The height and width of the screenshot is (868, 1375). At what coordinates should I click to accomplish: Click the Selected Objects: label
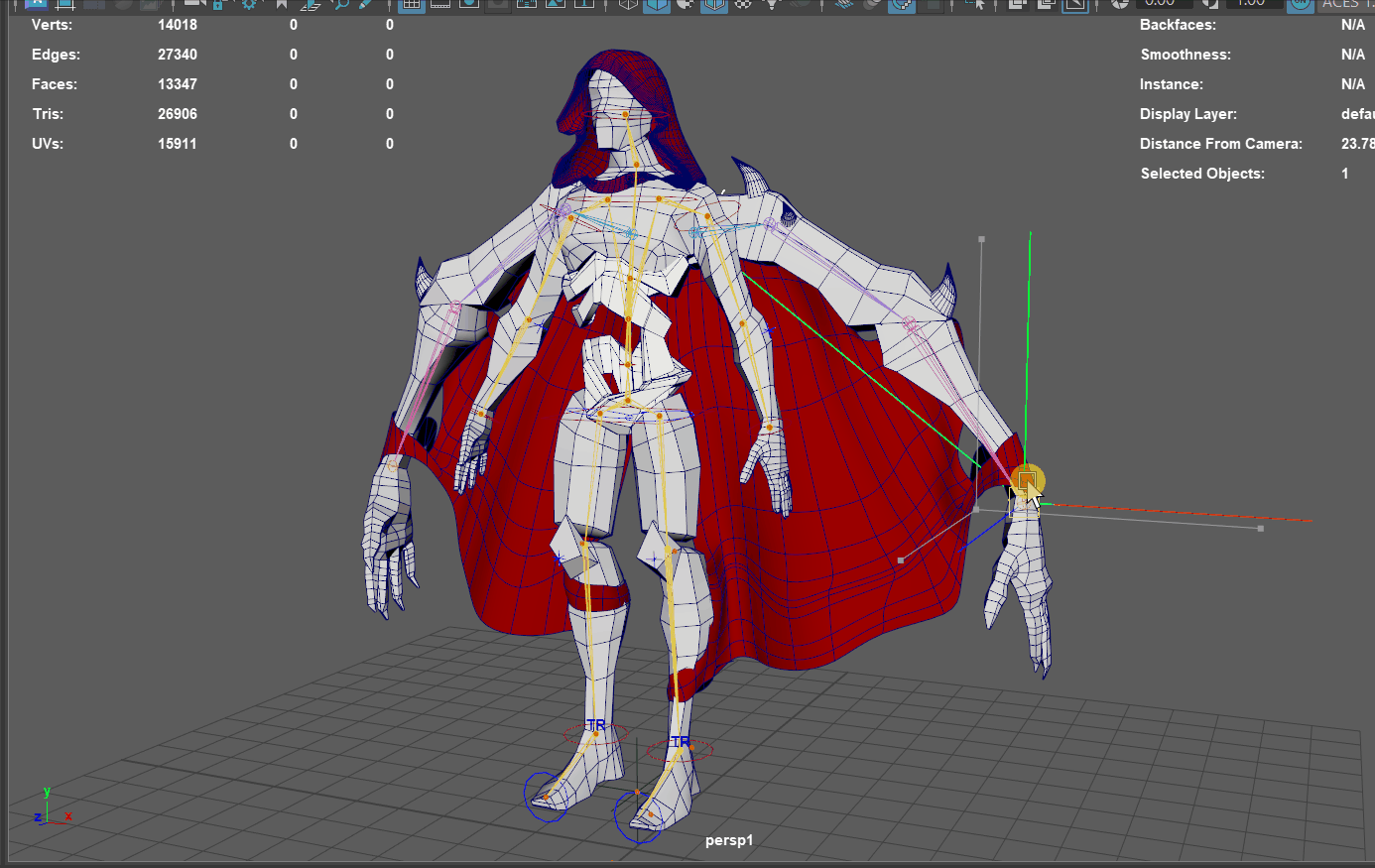[x=1202, y=174]
